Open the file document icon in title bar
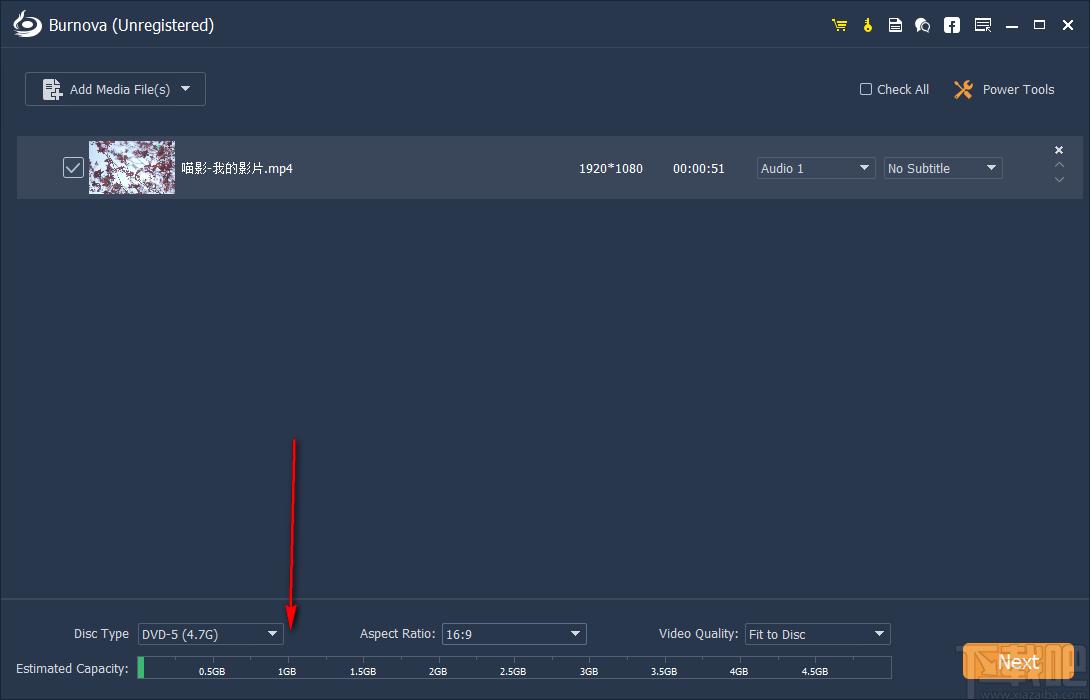This screenshot has height=700, width=1090. point(895,26)
